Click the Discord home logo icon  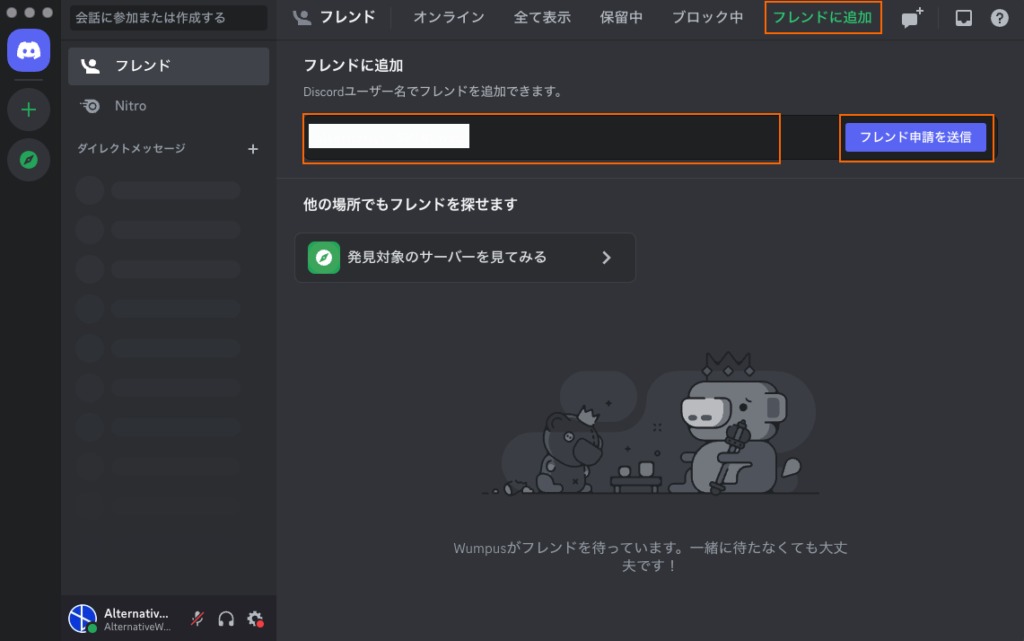pos(28,50)
